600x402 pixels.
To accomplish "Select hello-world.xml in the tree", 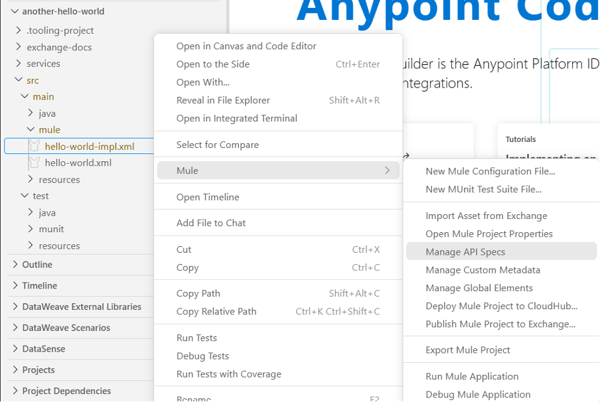I will (x=78, y=163).
